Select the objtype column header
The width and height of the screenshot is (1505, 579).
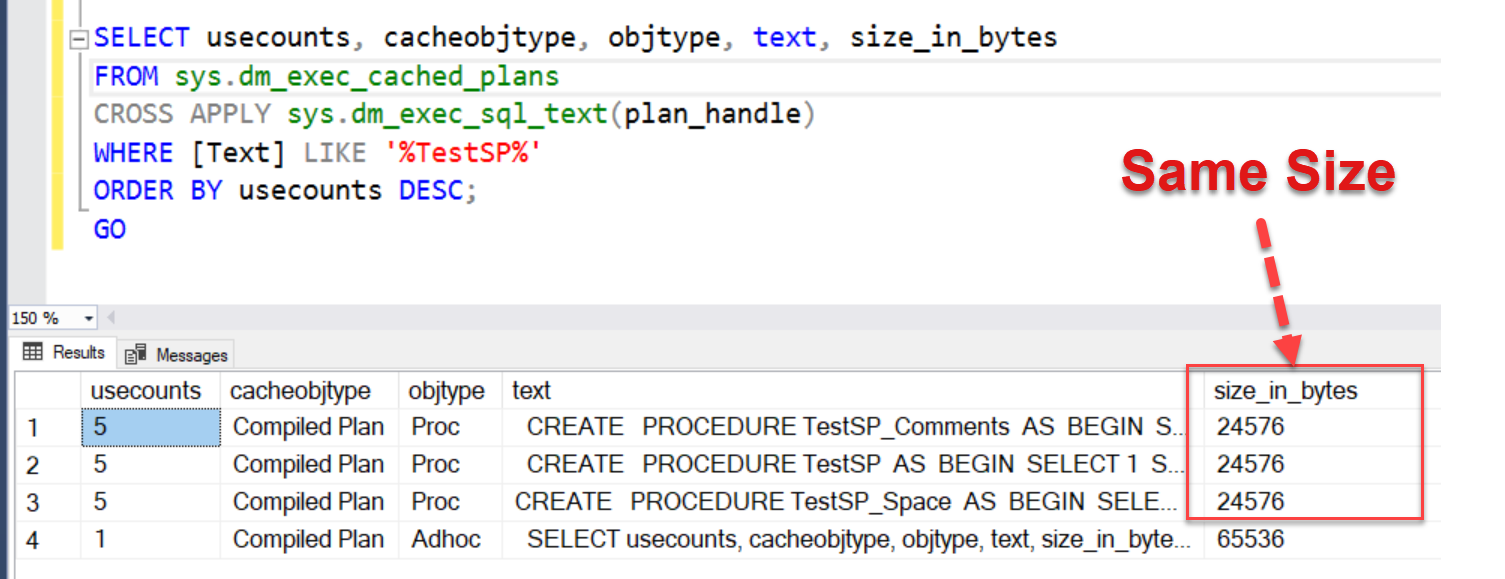pyautogui.click(x=449, y=391)
